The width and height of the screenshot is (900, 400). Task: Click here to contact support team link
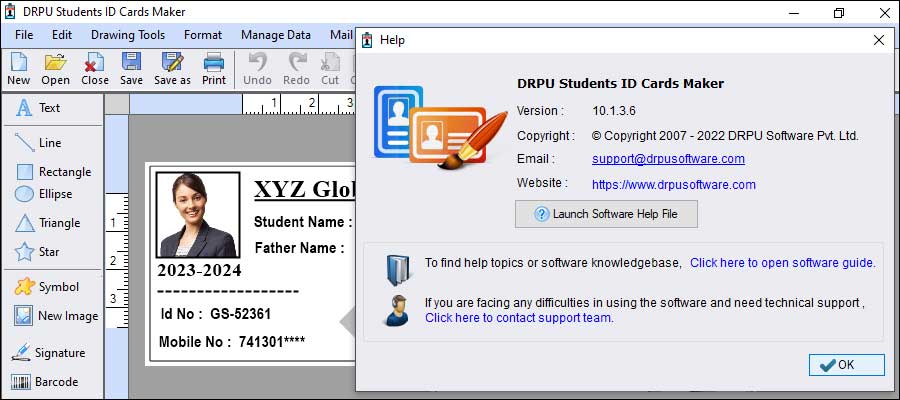(519, 317)
